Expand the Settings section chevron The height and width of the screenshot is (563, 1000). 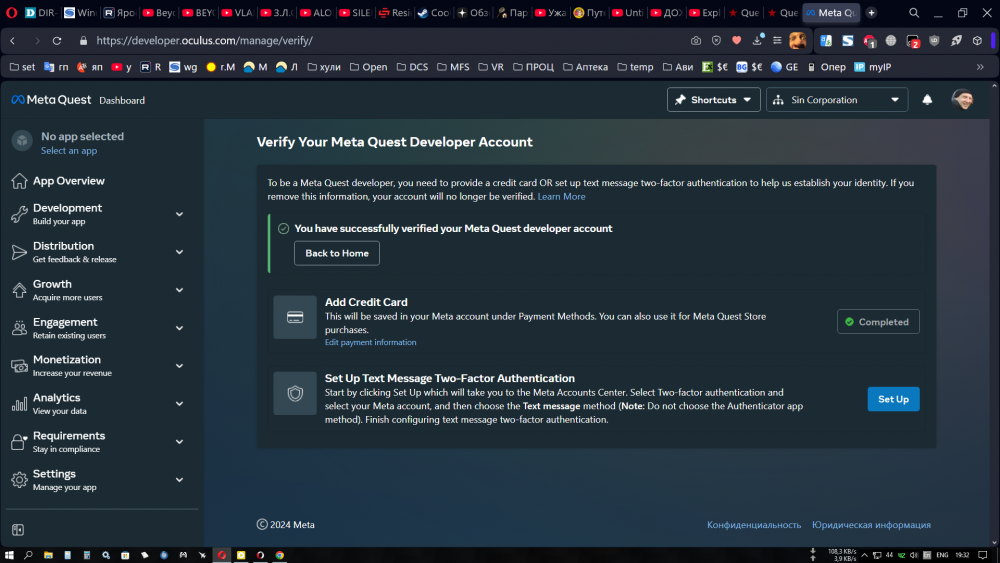pyautogui.click(x=179, y=479)
